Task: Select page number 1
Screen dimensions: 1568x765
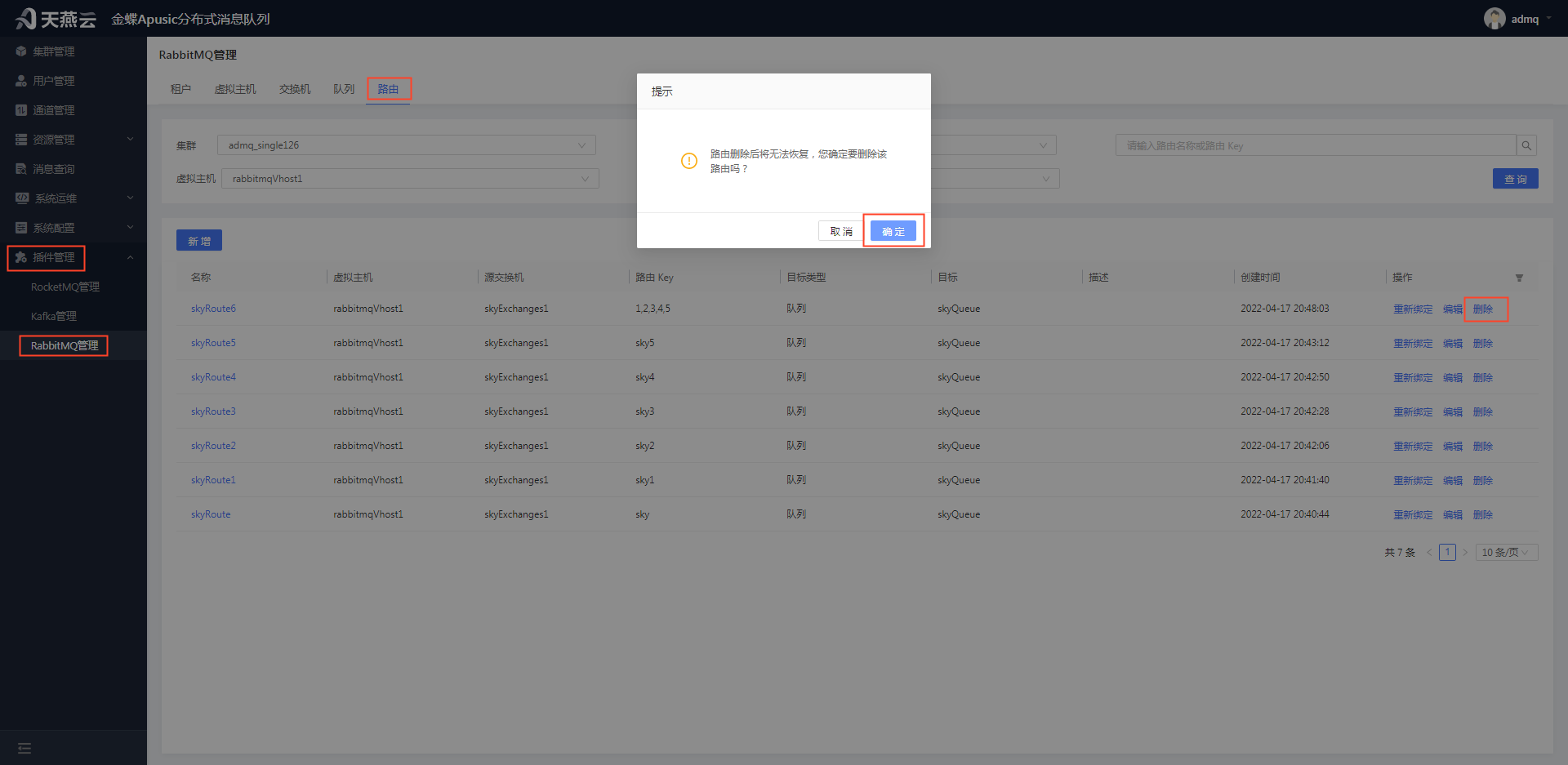Action: point(1447,553)
